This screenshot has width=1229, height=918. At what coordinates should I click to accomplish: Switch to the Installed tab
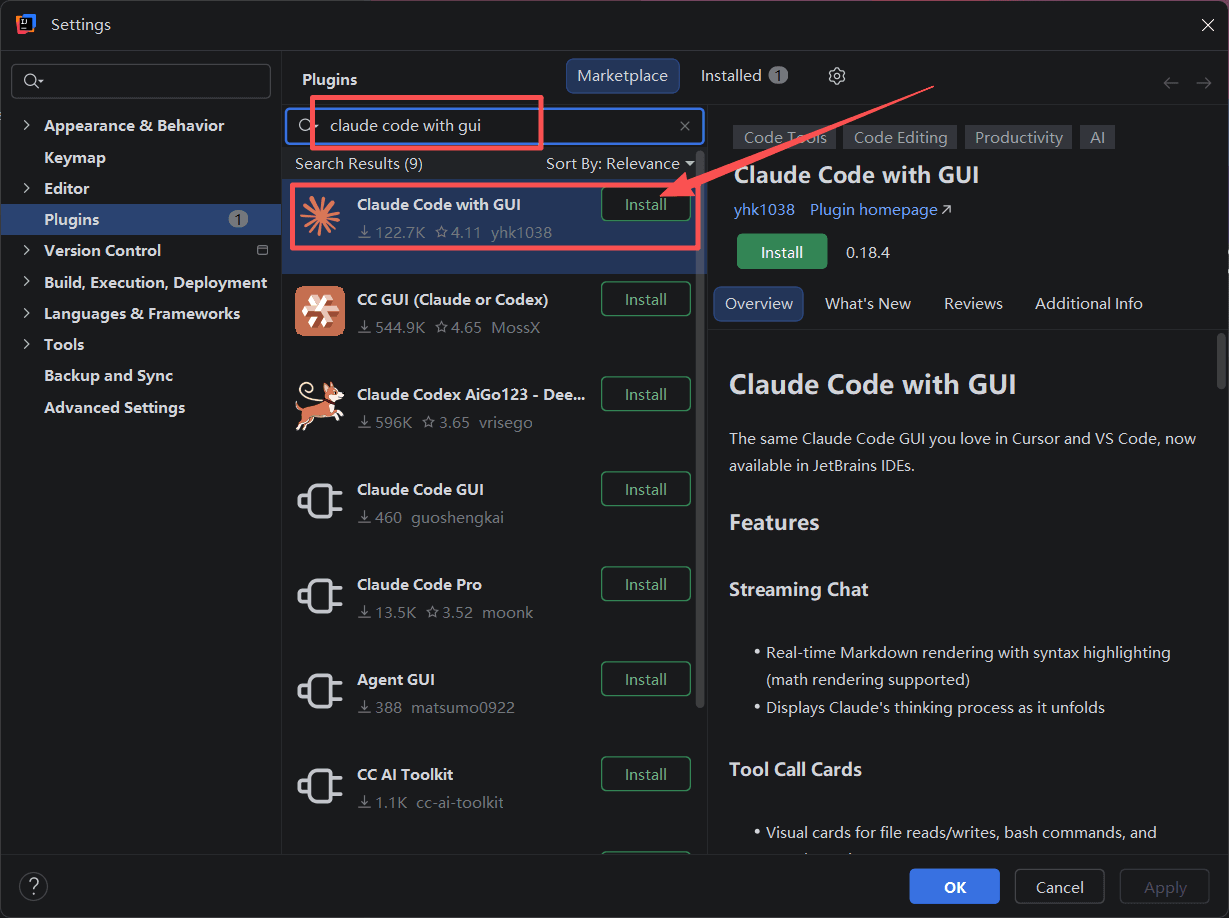[x=744, y=76]
